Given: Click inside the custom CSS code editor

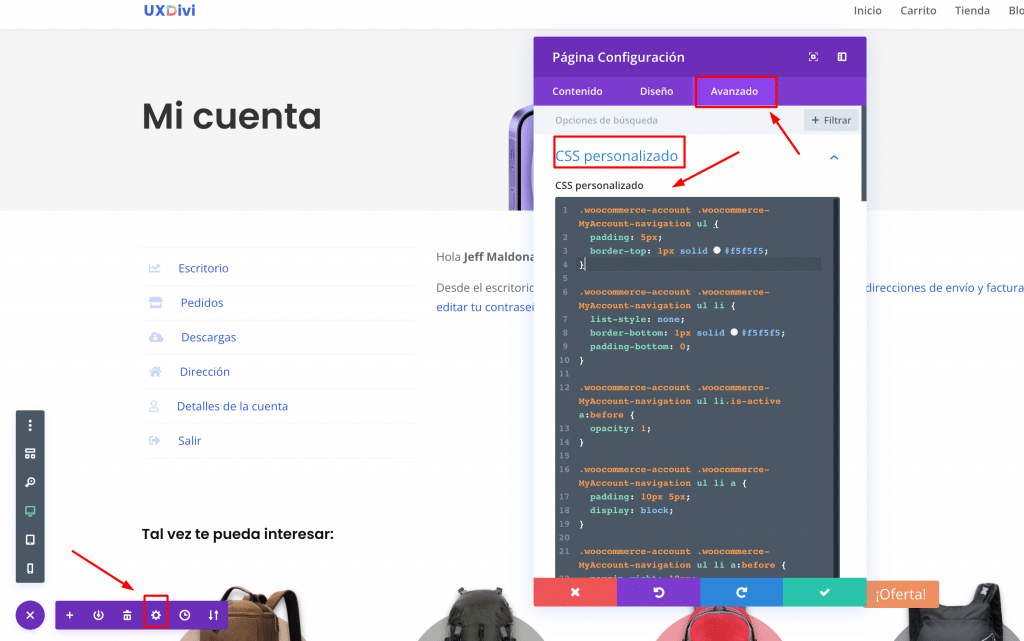Looking at the screenshot, I should pyautogui.click(x=697, y=387).
